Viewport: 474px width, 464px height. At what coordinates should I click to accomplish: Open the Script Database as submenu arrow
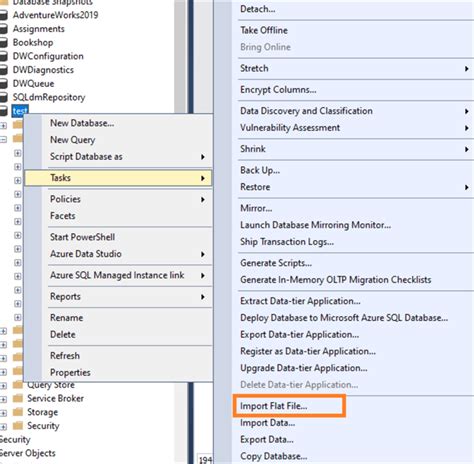[203, 157]
